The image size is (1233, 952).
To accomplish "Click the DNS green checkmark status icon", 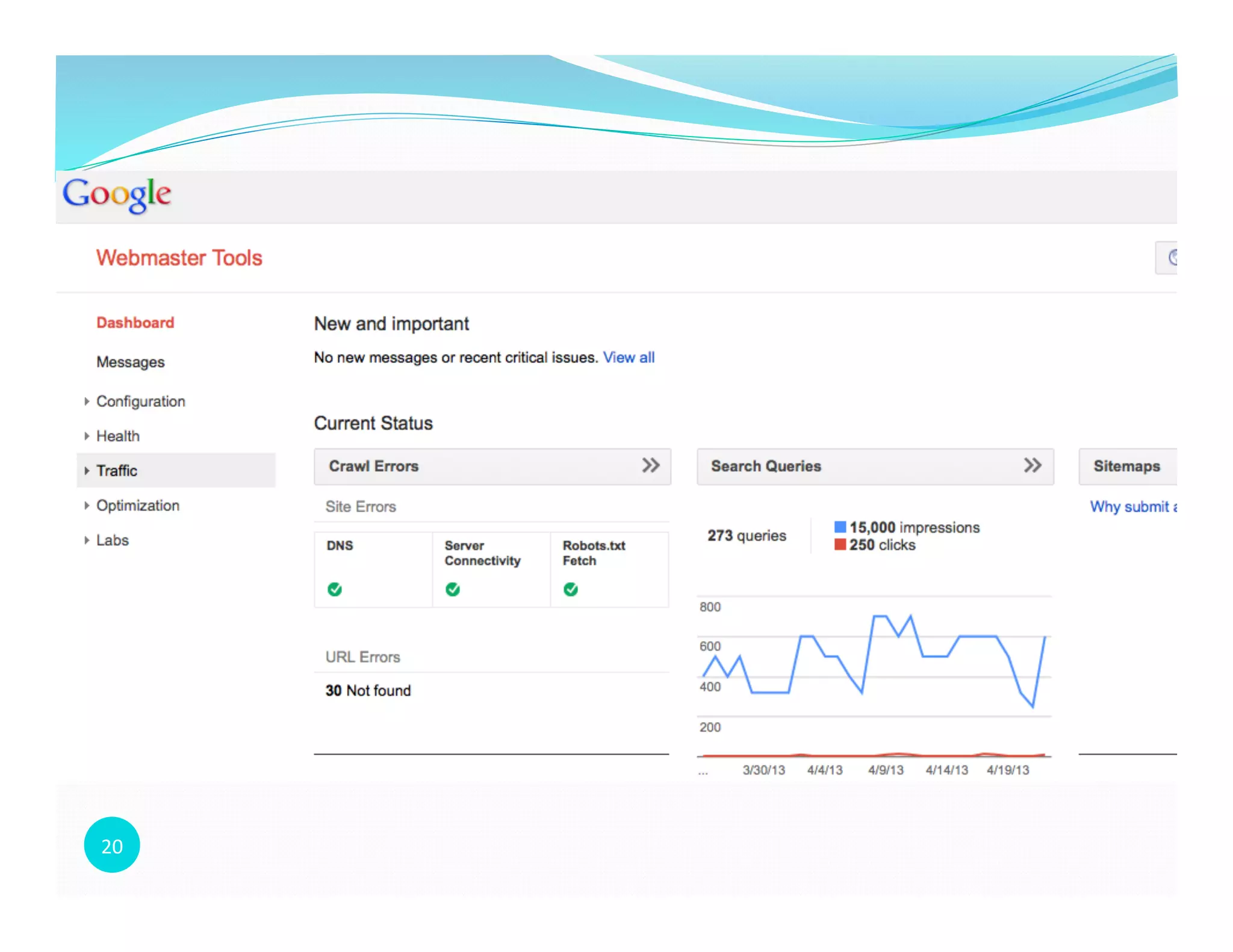I will coord(335,589).
